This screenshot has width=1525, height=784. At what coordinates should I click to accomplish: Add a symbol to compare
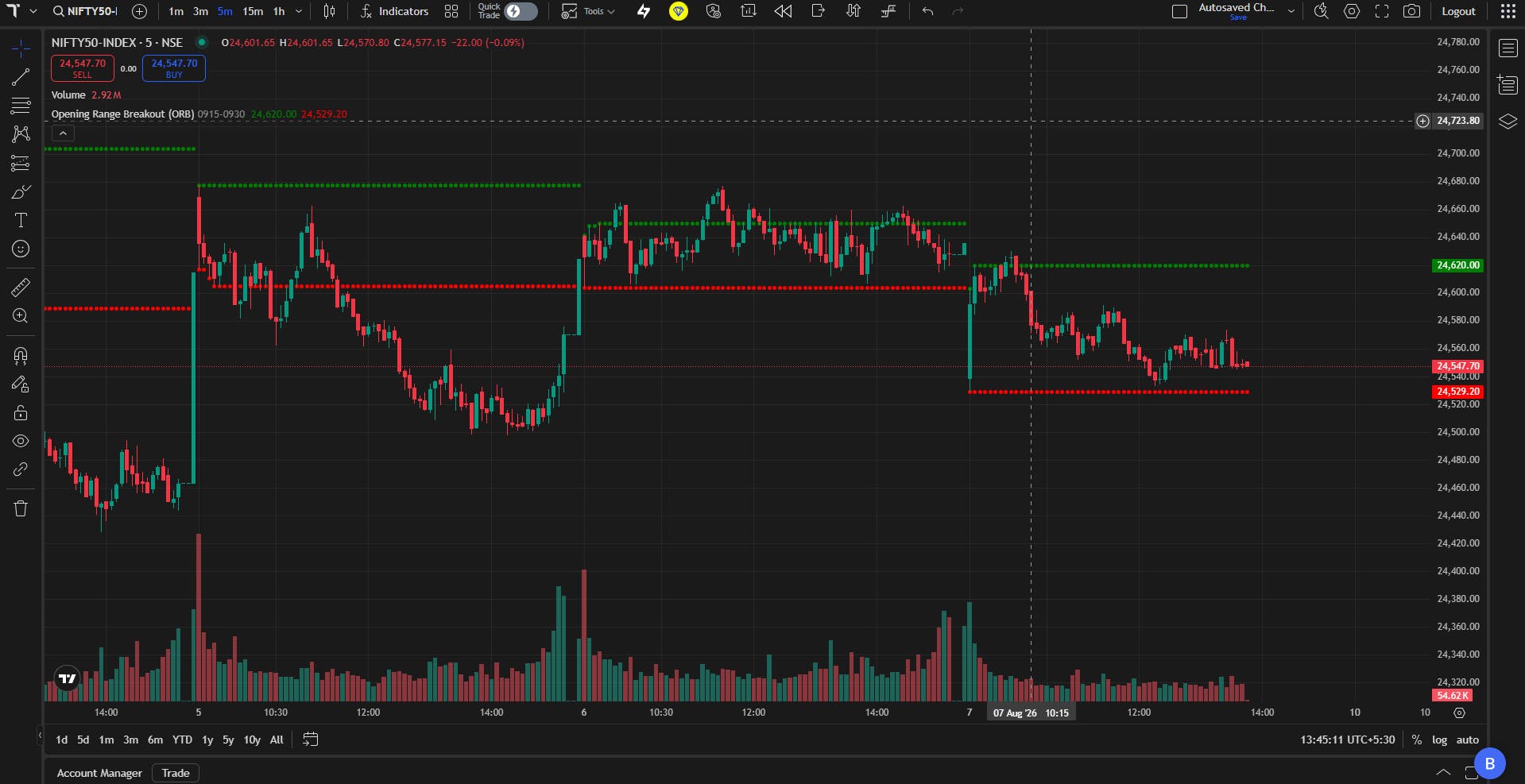[139, 11]
